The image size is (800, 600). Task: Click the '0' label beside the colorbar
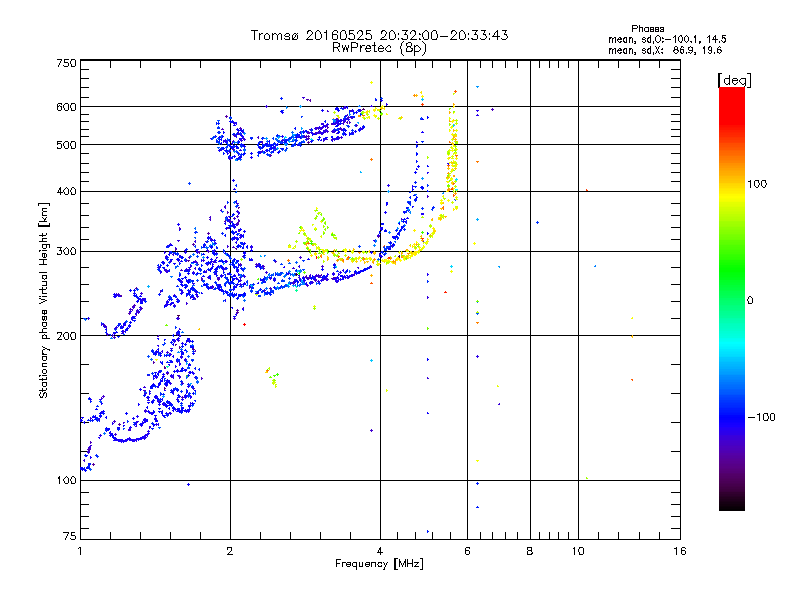coord(750,301)
